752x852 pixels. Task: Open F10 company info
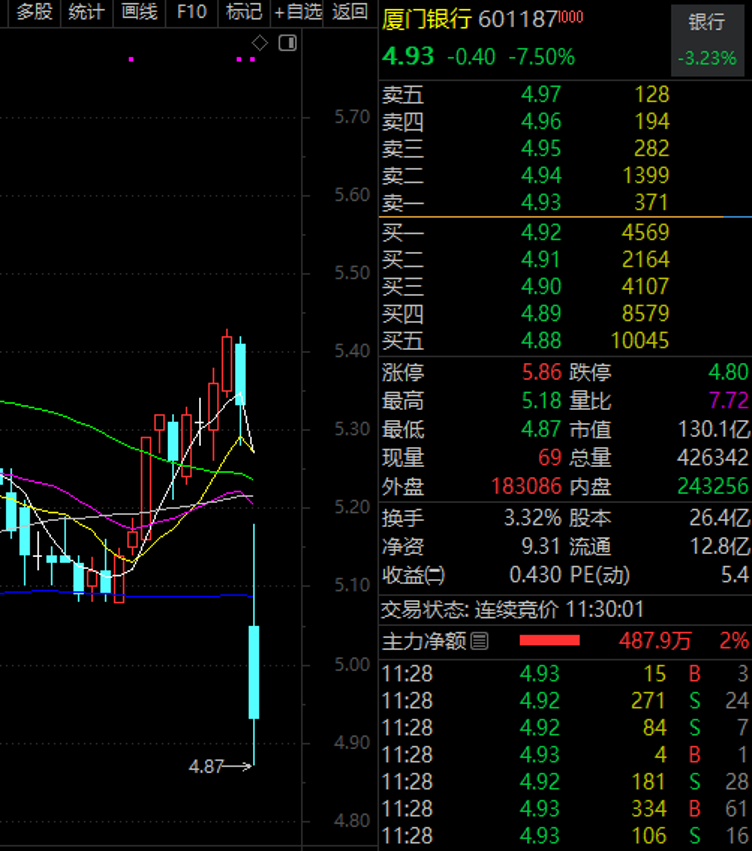[192, 12]
